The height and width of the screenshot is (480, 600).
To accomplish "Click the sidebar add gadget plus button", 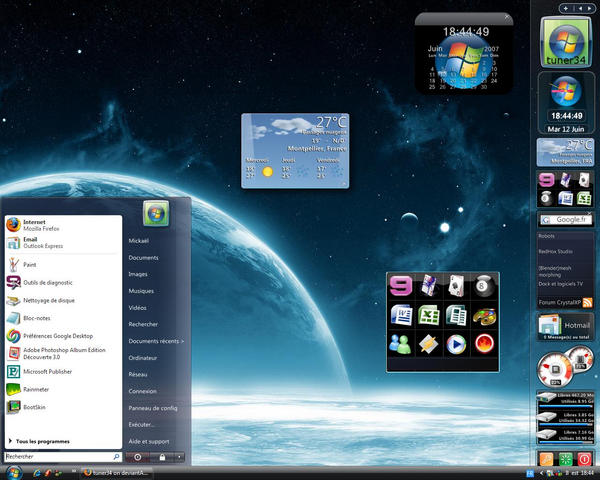I will click(566, 8).
